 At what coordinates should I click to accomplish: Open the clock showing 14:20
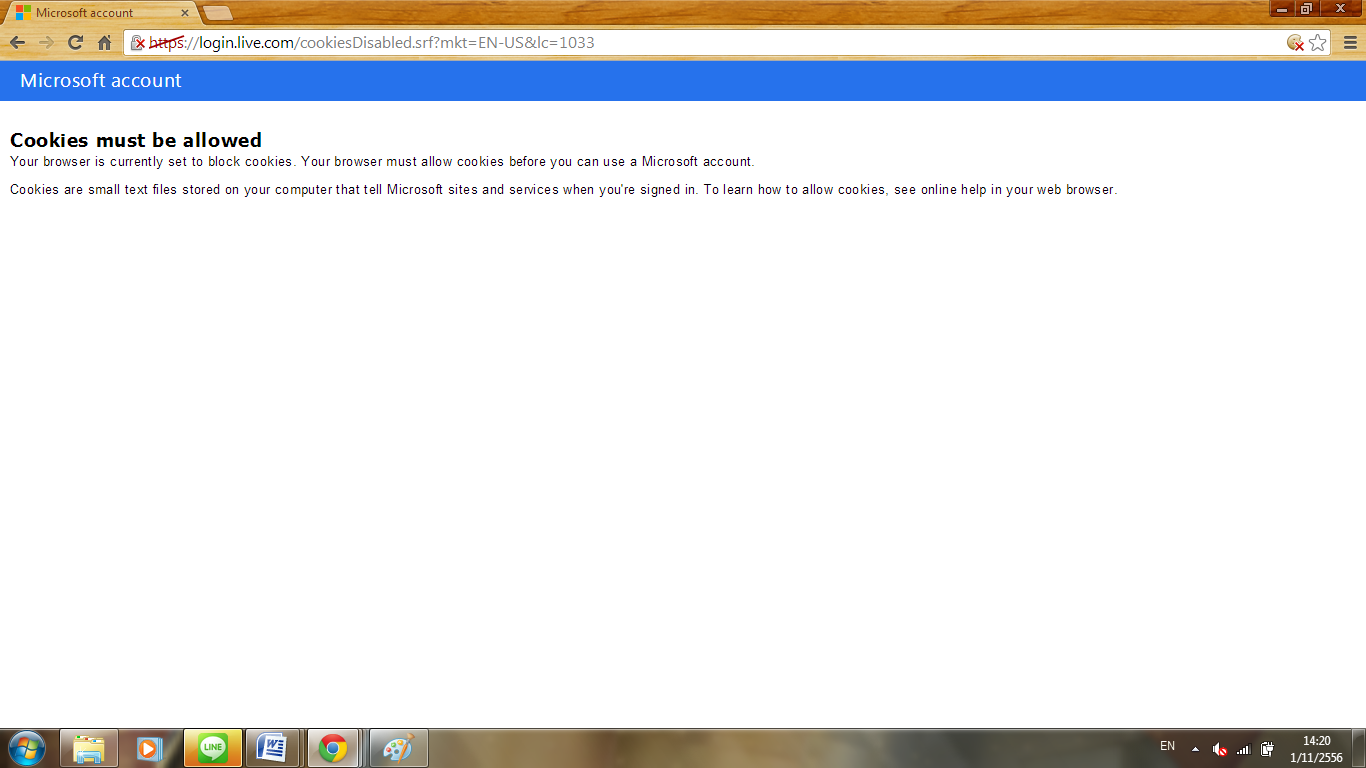[x=1317, y=749]
